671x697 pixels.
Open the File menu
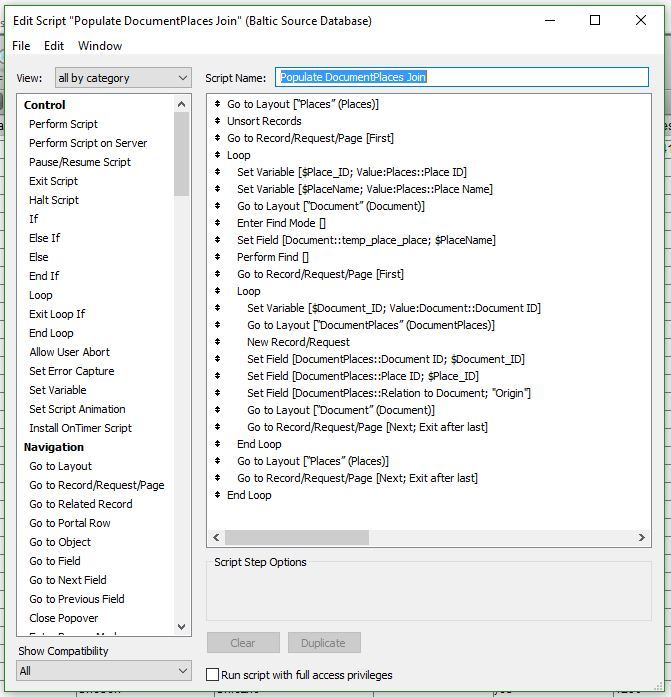pos(21,46)
